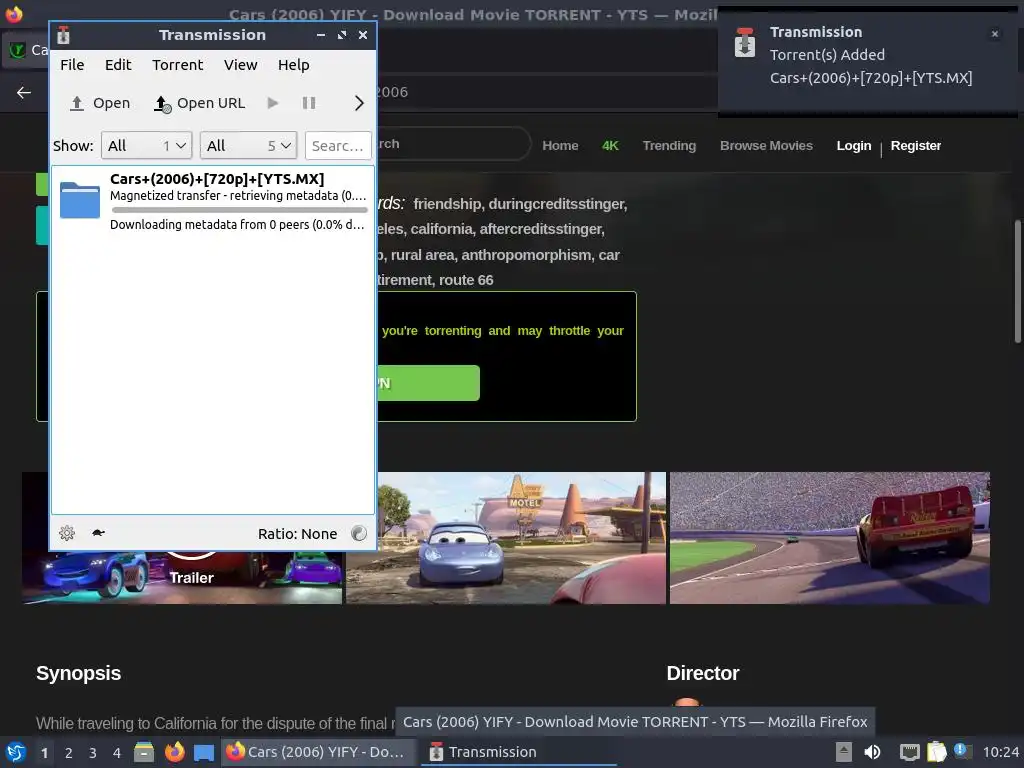Open the Edit menu in Transmission
This screenshot has width=1024, height=768.
click(118, 65)
